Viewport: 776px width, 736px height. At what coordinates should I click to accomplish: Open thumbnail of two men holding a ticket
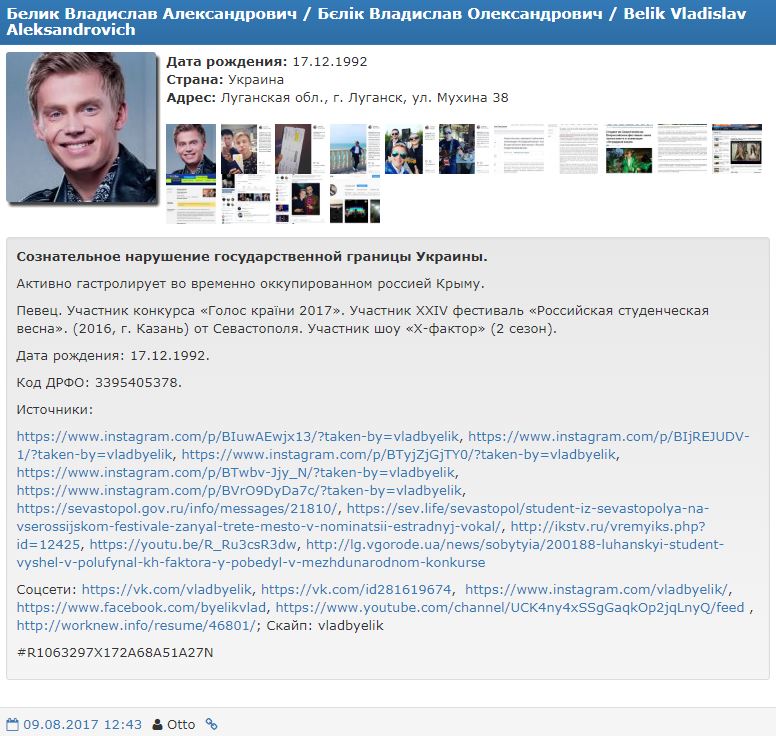tap(246, 148)
